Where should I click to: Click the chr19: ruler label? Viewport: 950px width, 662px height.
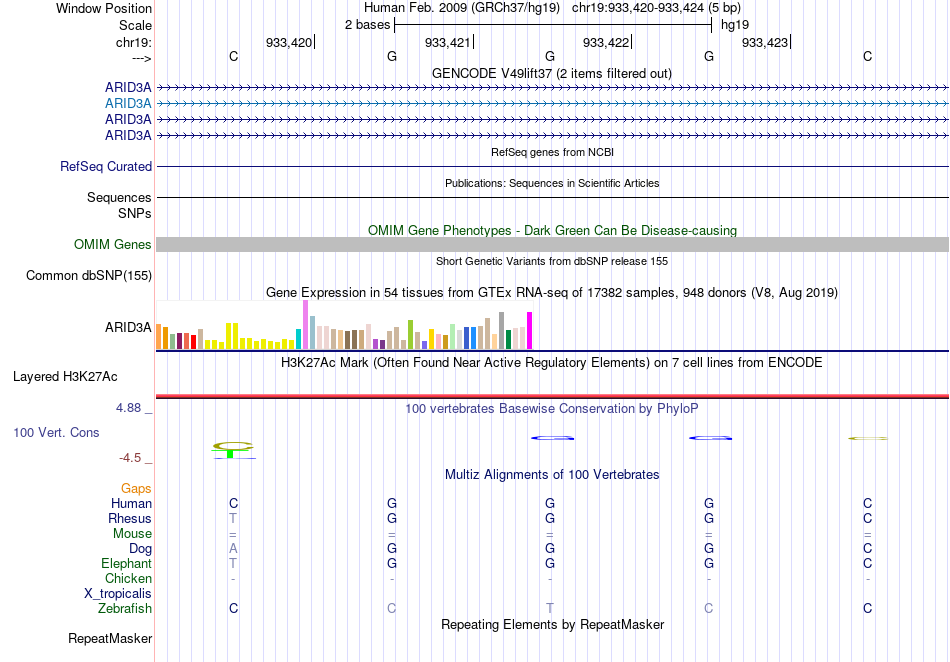[133, 42]
